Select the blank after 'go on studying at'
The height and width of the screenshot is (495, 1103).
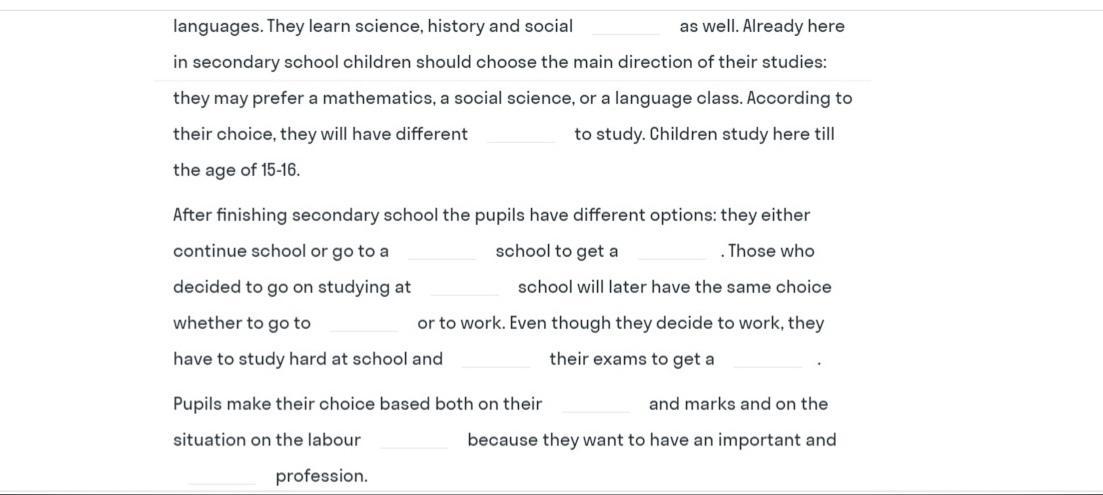[x=465, y=288]
